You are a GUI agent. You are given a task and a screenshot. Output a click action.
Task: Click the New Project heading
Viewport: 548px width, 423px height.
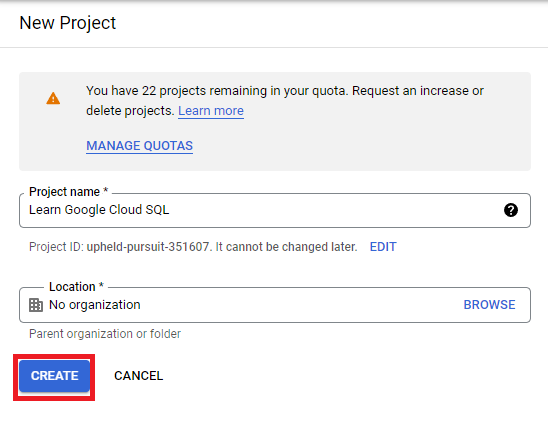click(67, 23)
